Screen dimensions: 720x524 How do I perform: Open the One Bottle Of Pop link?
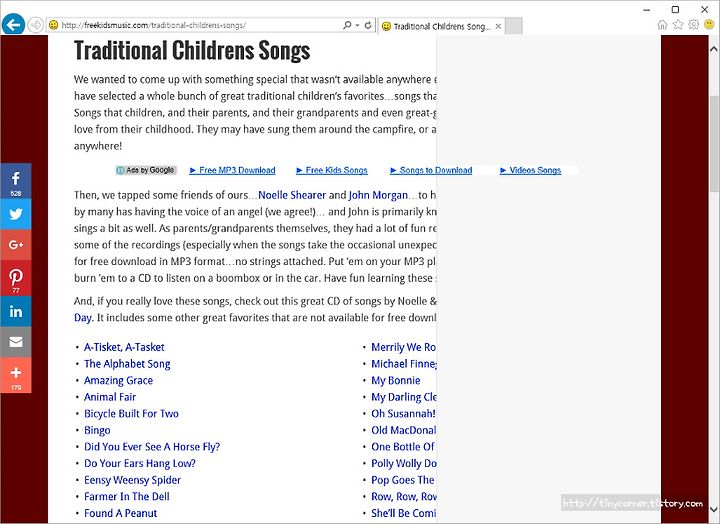[403, 447]
